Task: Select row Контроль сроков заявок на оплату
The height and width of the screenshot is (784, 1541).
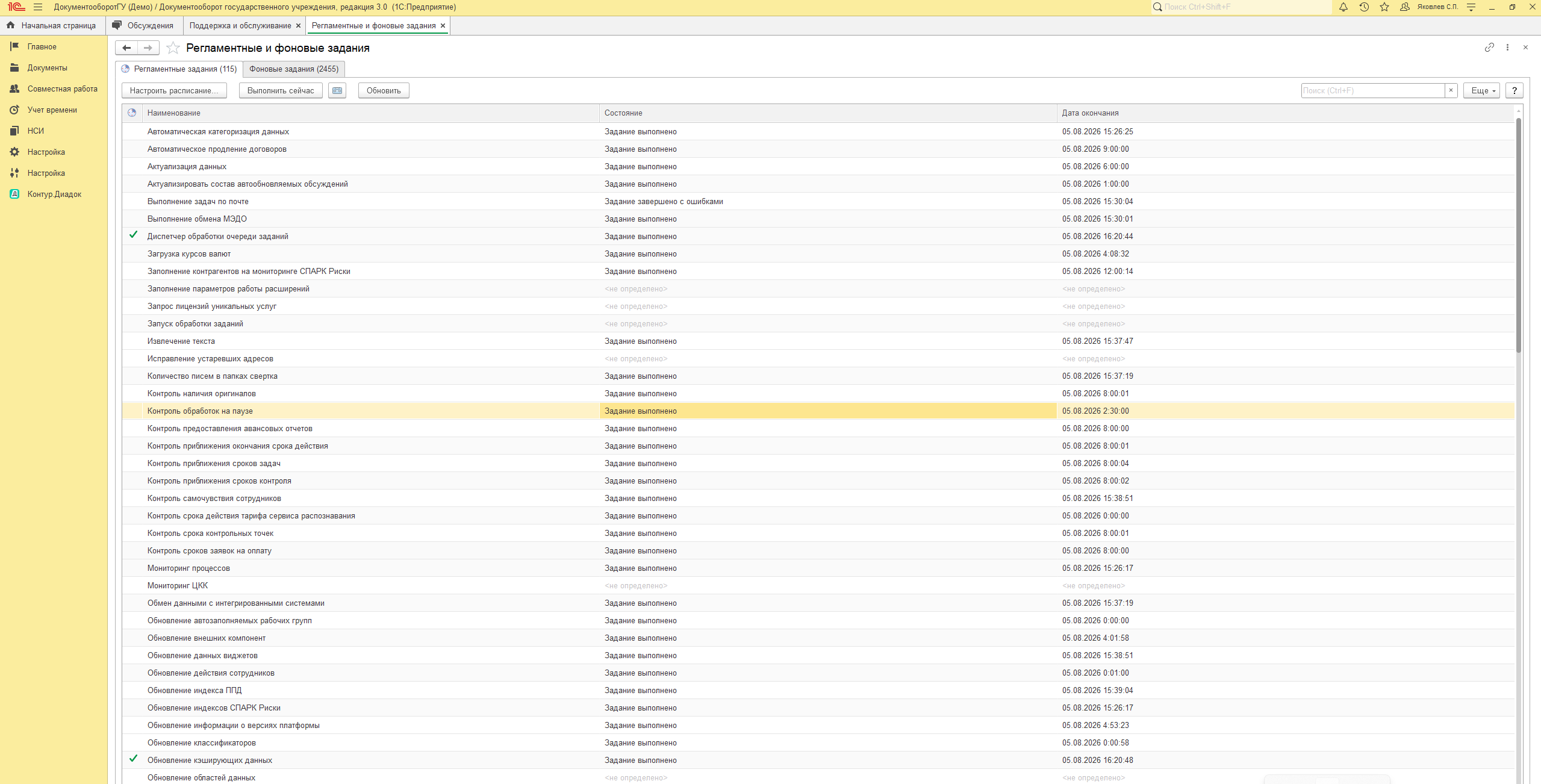Action: [x=818, y=550]
